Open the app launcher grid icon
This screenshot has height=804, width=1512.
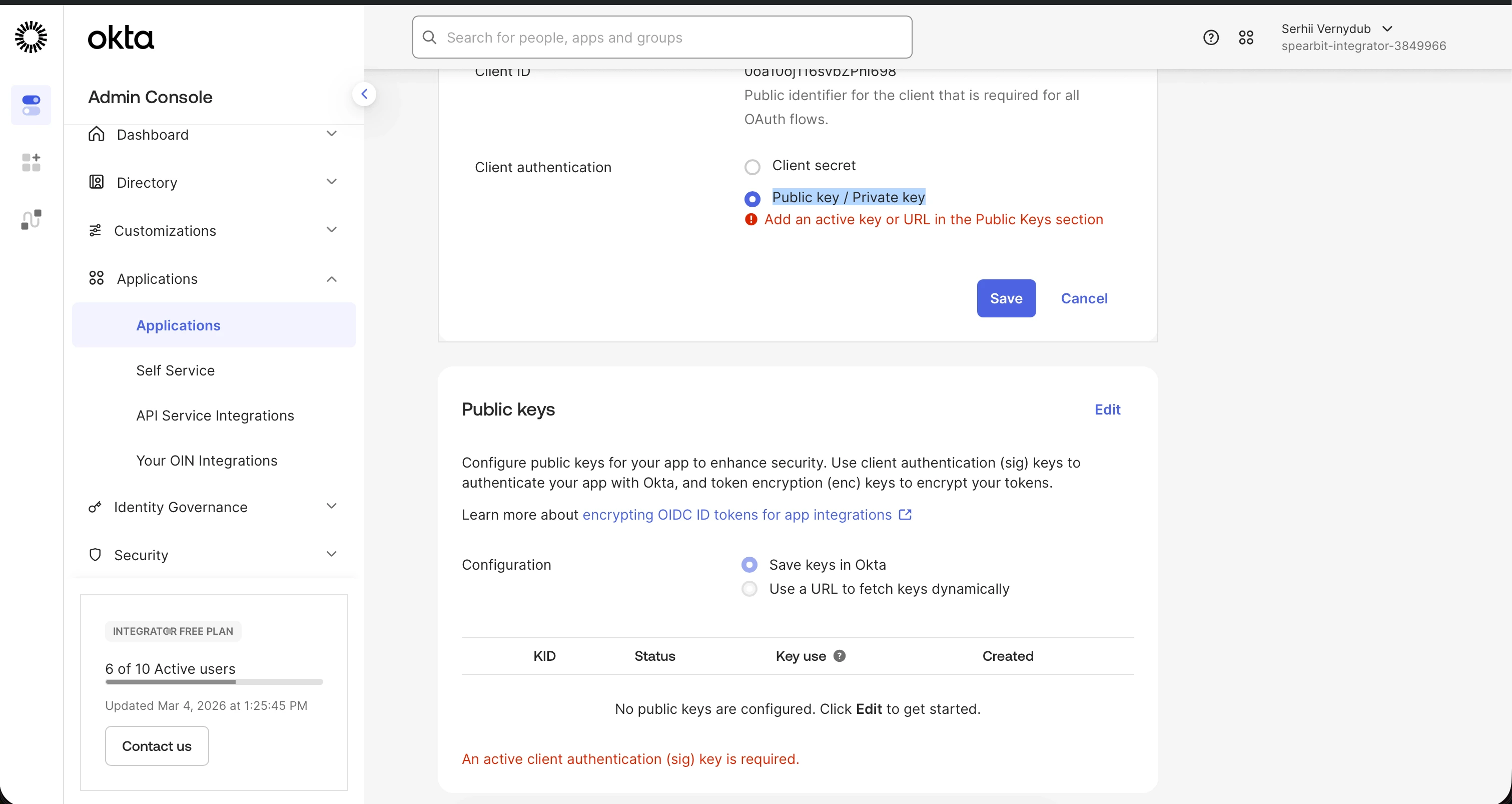[1245, 38]
